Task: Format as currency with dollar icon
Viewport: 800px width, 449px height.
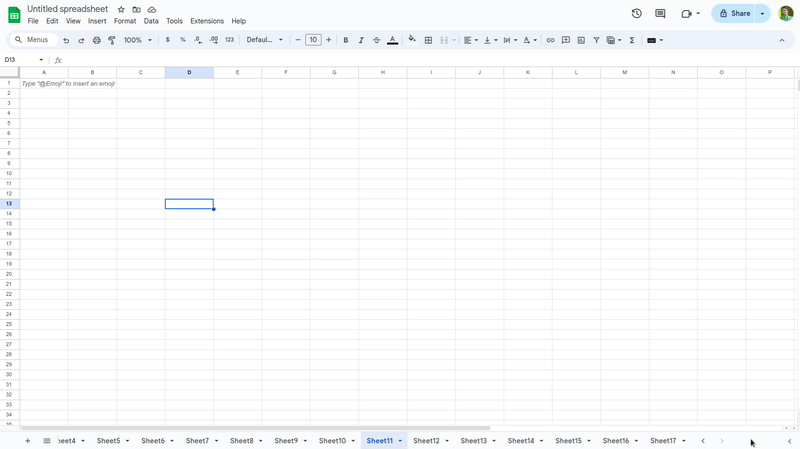Action: click(167, 40)
